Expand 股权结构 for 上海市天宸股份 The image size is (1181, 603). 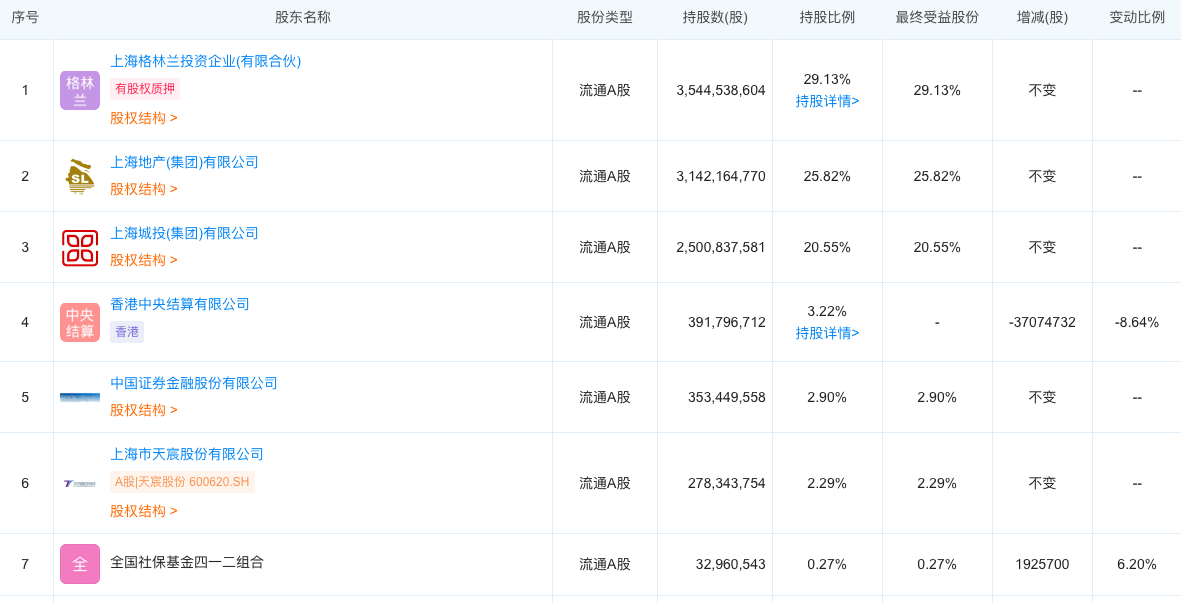click(x=144, y=511)
